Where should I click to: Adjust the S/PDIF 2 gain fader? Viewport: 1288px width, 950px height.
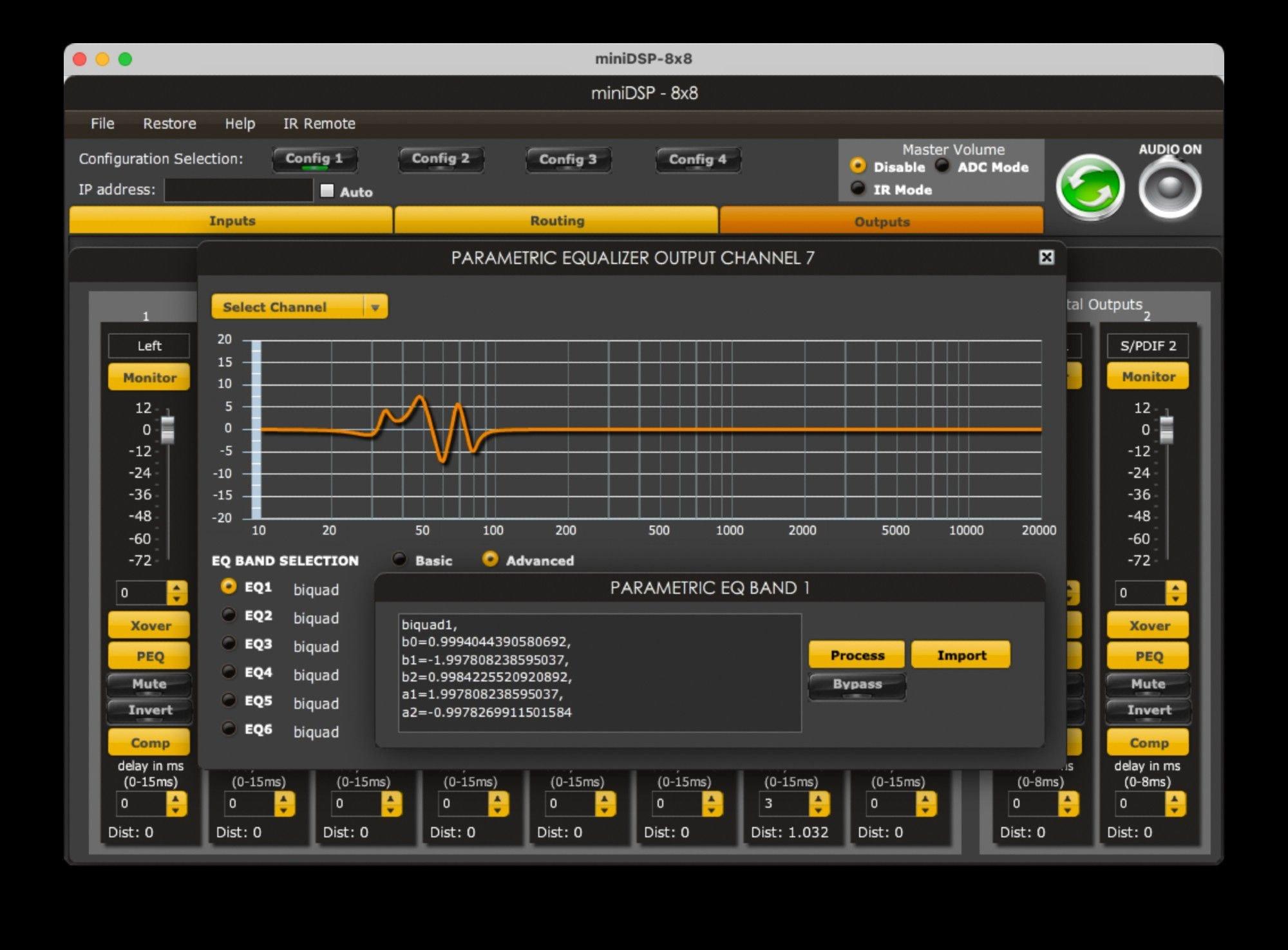point(1166,430)
